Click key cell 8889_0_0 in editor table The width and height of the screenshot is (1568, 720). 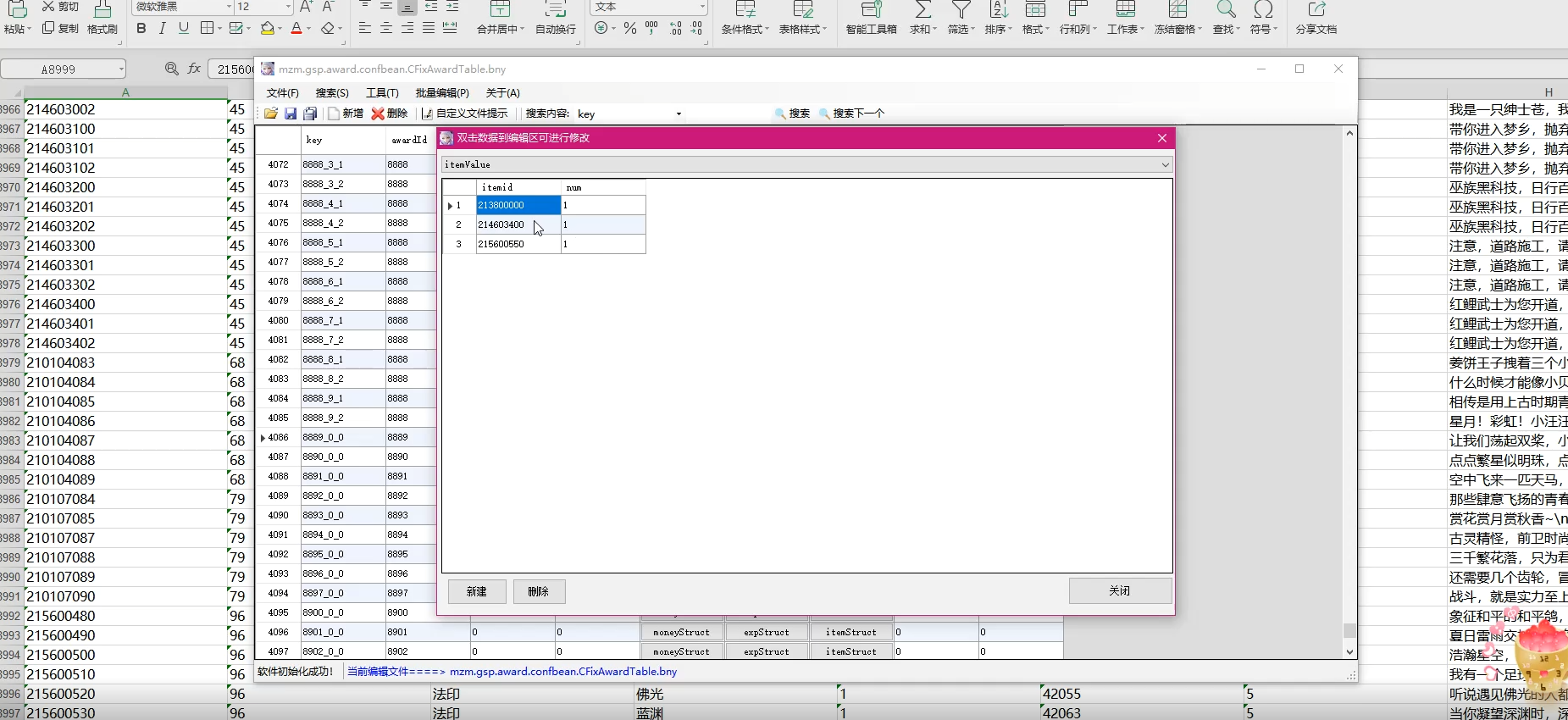[x=342, y=437]
